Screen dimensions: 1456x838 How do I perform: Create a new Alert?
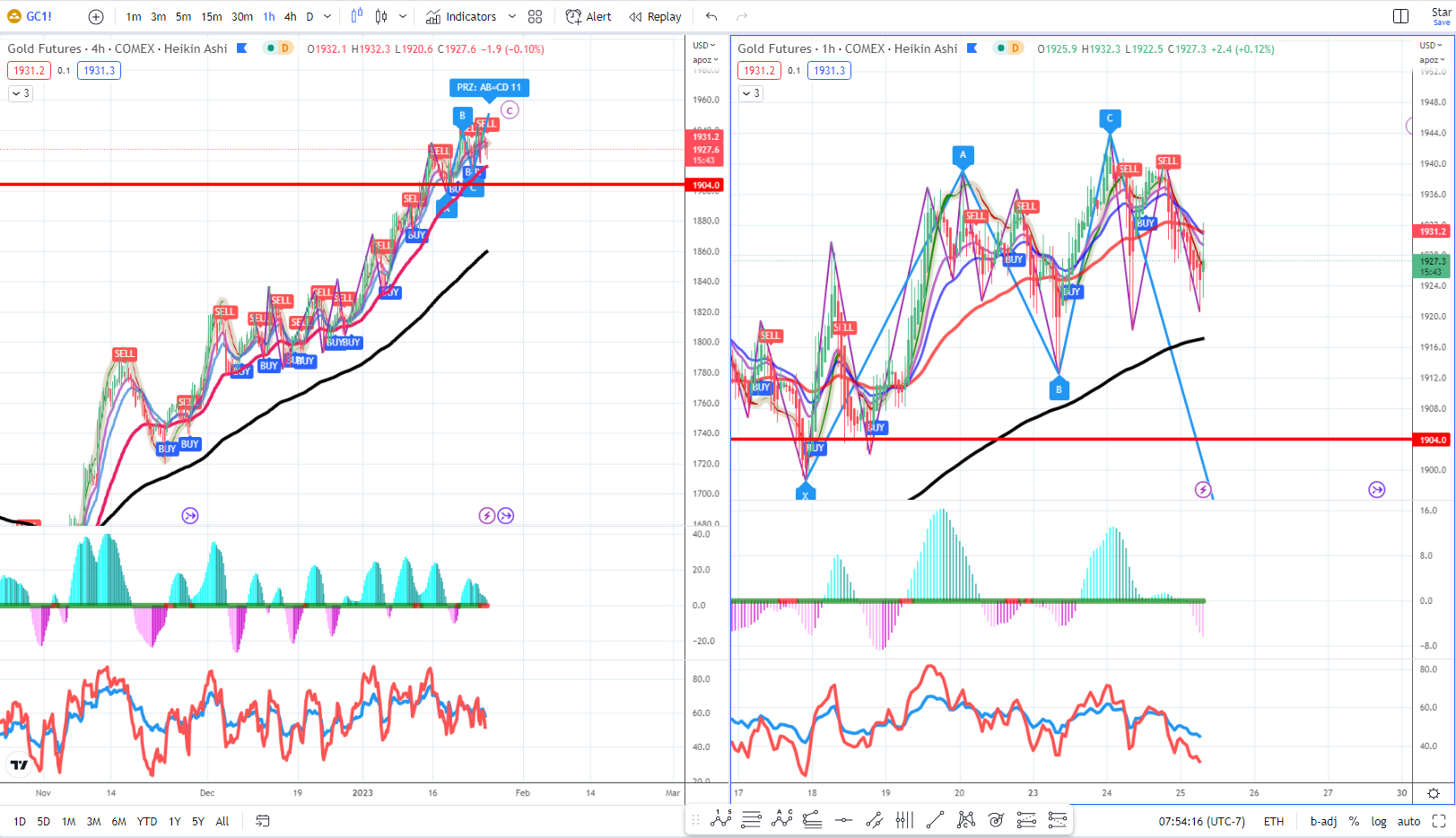point(589,16)
